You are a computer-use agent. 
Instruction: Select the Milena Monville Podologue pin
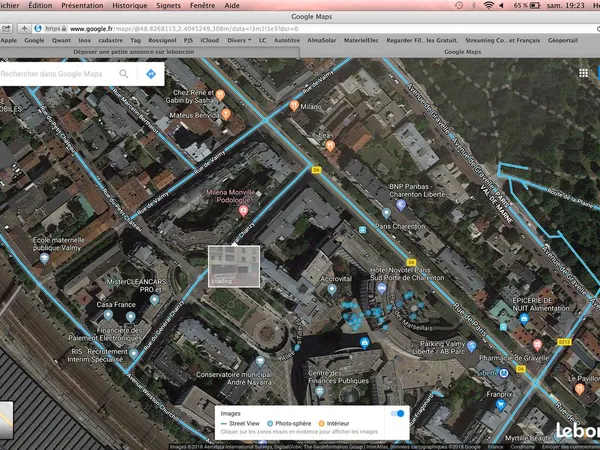pyautogui.click(x=243, y=210)
